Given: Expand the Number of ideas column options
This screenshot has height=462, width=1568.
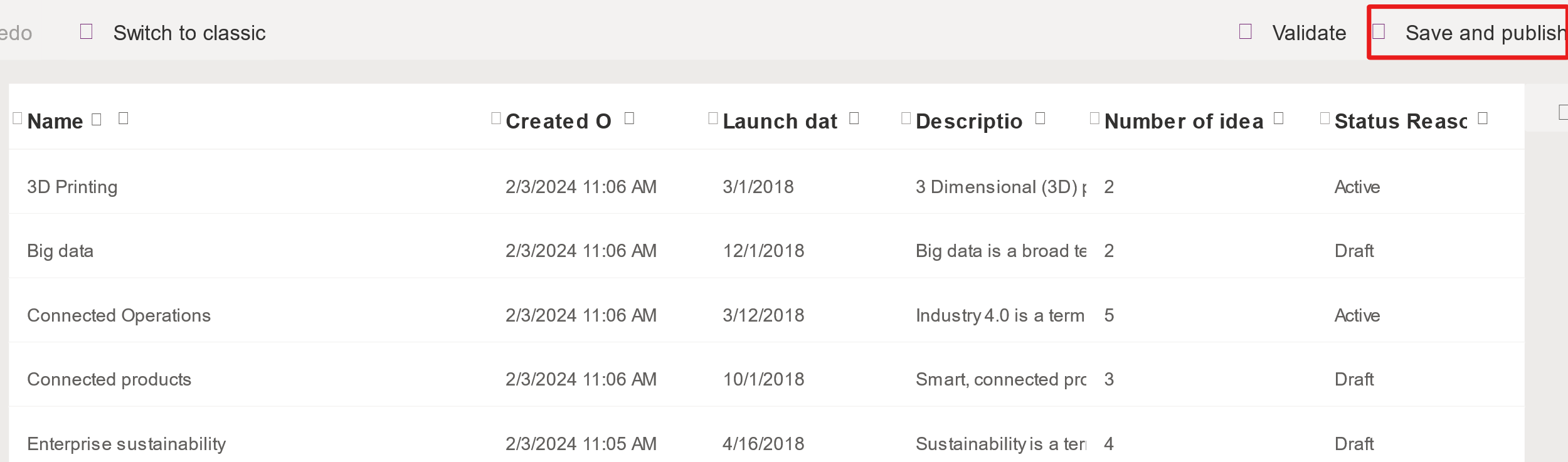Looking at the screenshot, I should tap(1279, 118).
